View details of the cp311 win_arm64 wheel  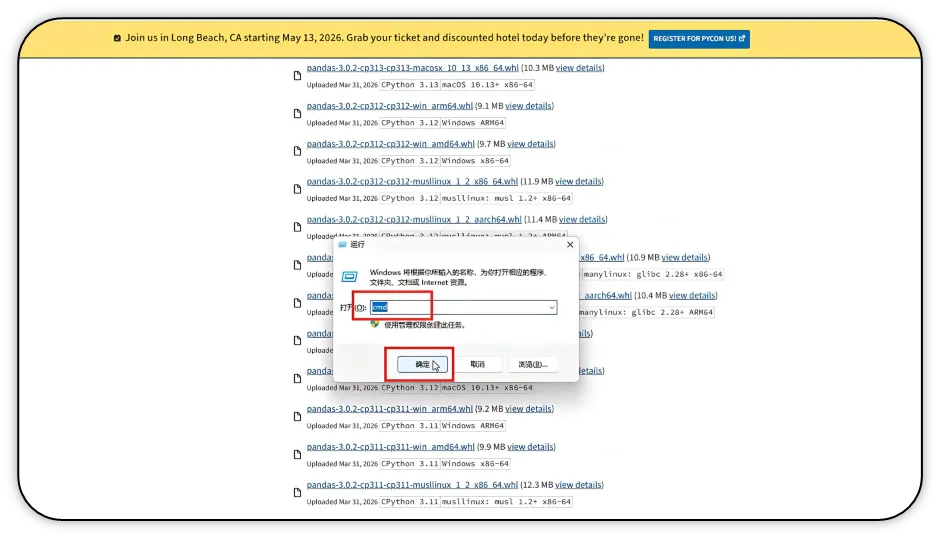pos(528,408)
